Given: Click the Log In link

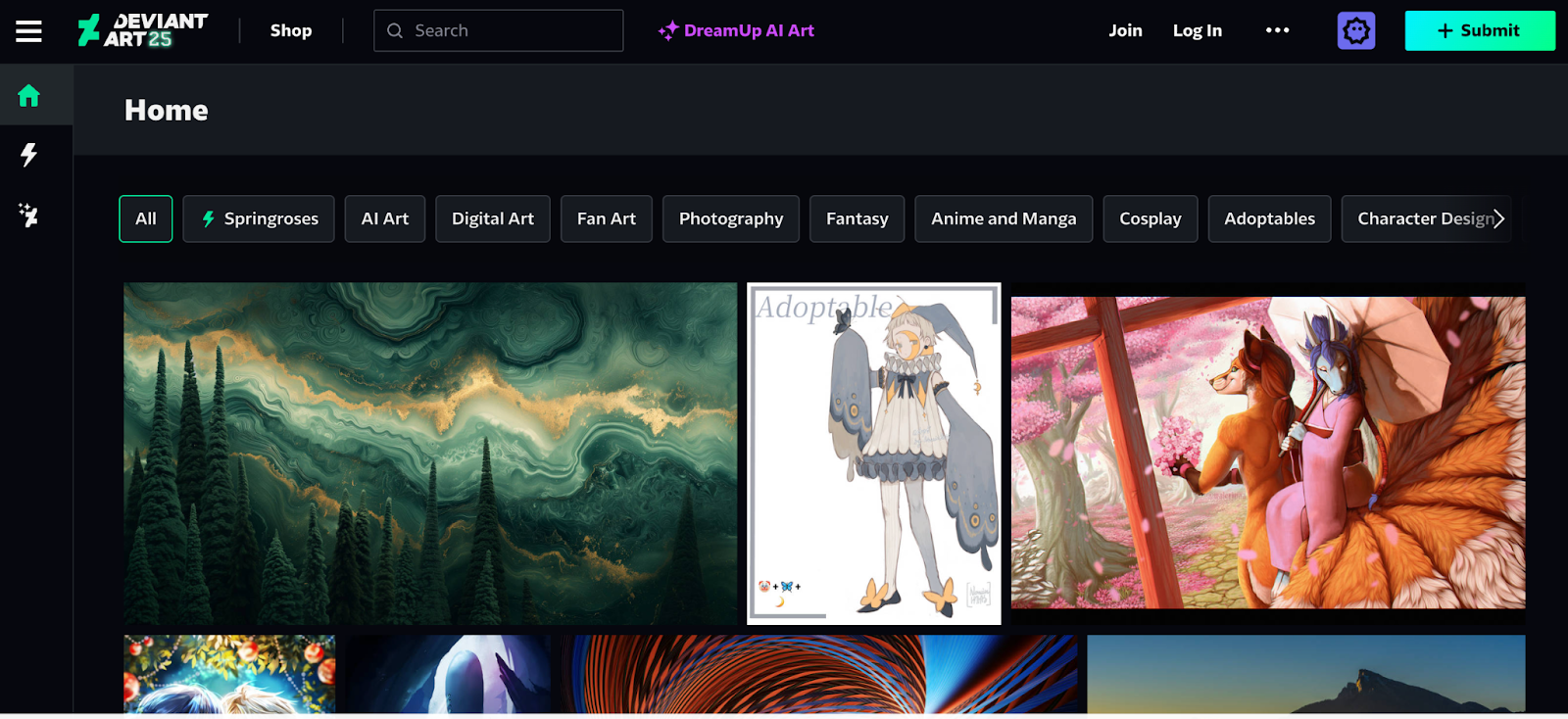Looking at the screenshot, I should [1197, 30].
